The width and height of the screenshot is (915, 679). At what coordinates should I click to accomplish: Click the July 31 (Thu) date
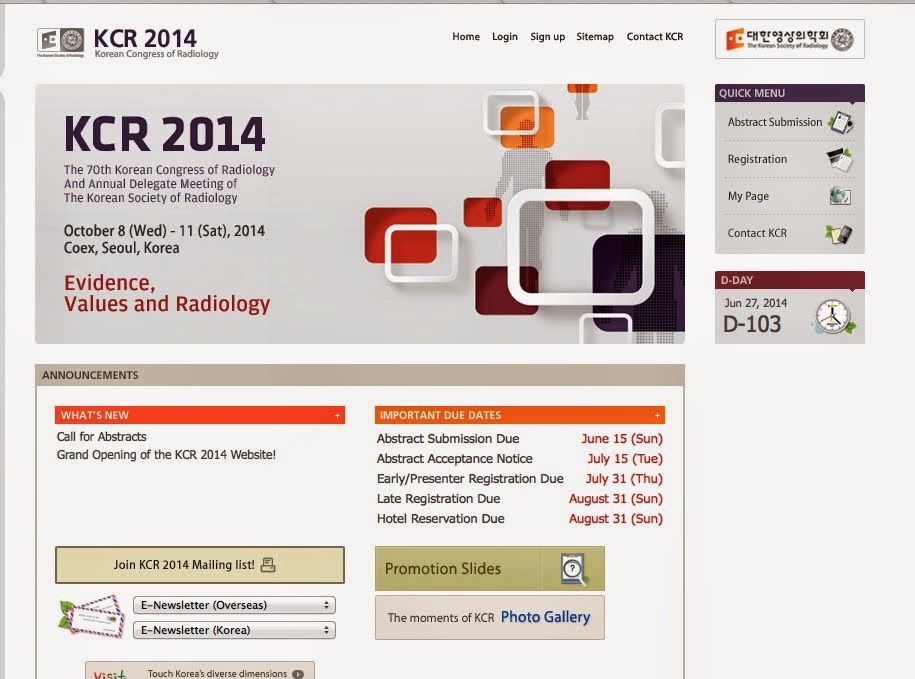[x=624, y=479]
